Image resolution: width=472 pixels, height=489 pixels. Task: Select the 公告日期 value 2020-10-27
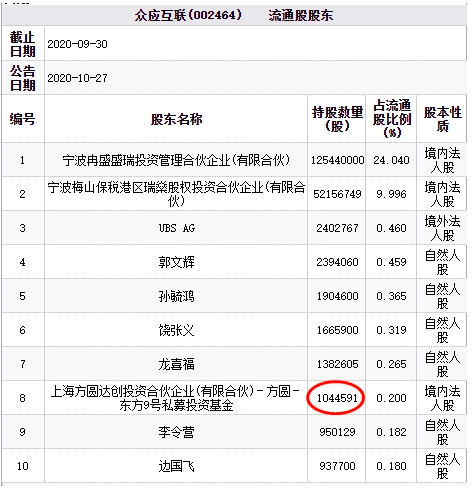coord(77,78)
